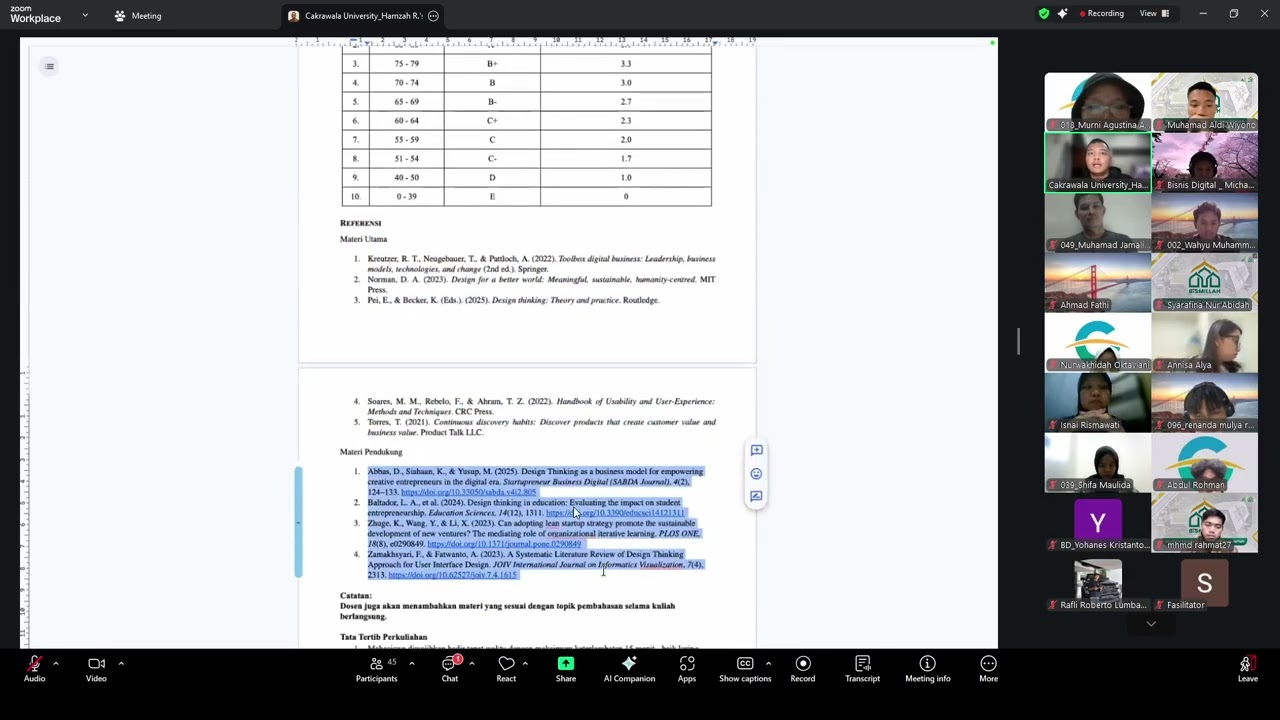Show more participants with the down chevron
Viewport: 1280px width, 720px height.
(1151, 623)
